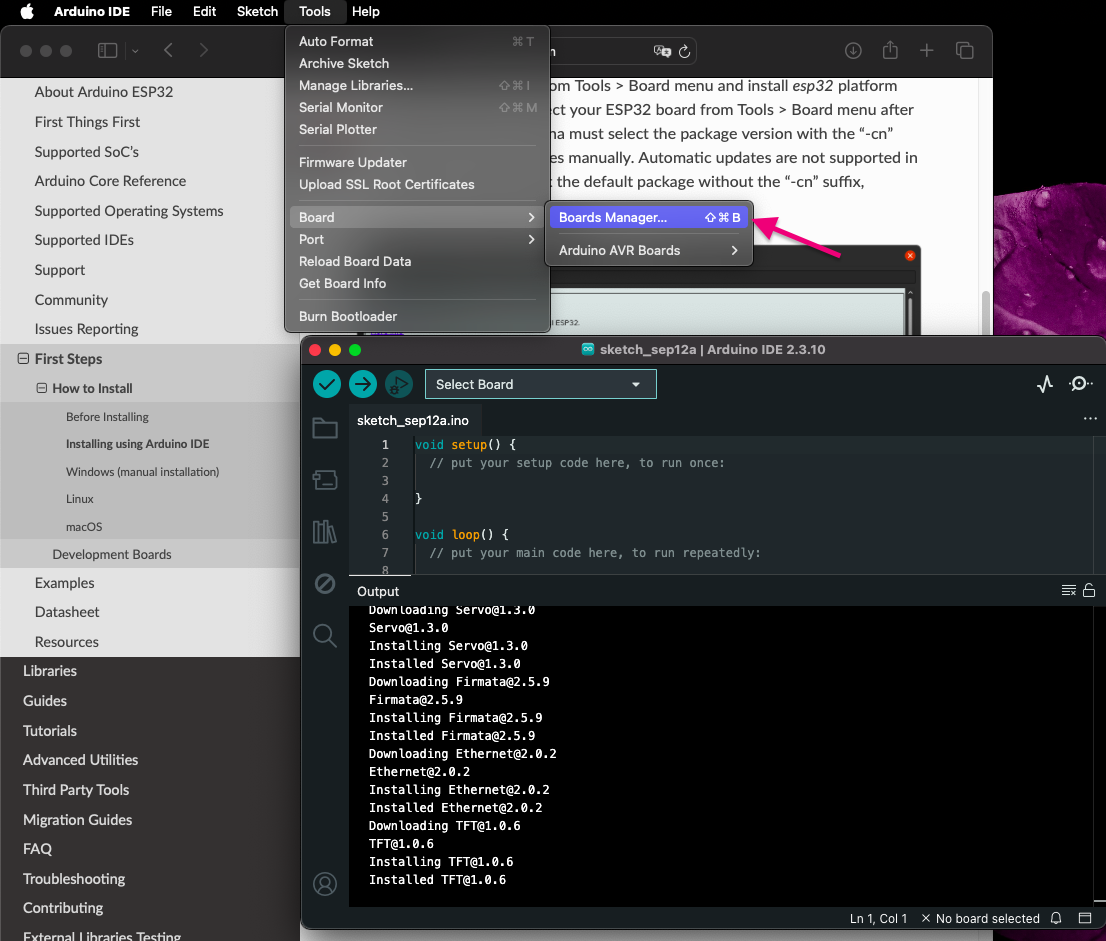Open the Libraries docs link

(x=49, y=671)
